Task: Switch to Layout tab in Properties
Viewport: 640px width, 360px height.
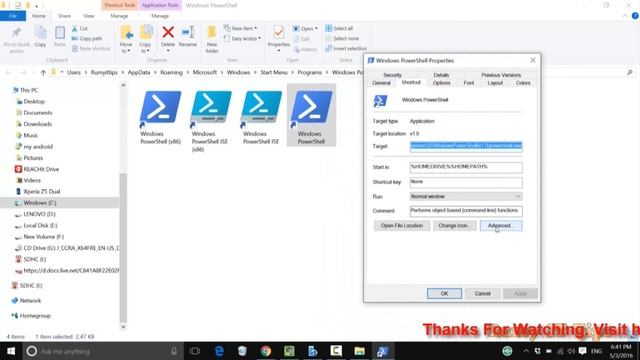Action: (495, 83)
